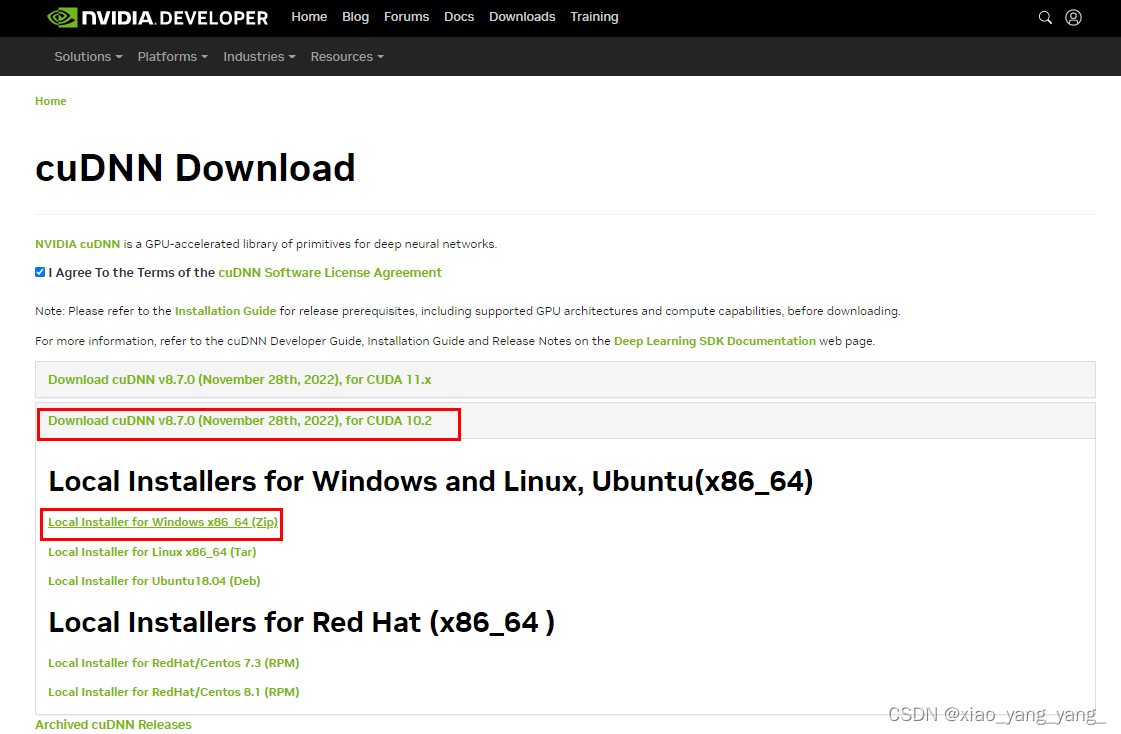Open Deep Learning SDK Documentation link
Viewport: 1121px width, 734px height.
[x=714, y=341]
